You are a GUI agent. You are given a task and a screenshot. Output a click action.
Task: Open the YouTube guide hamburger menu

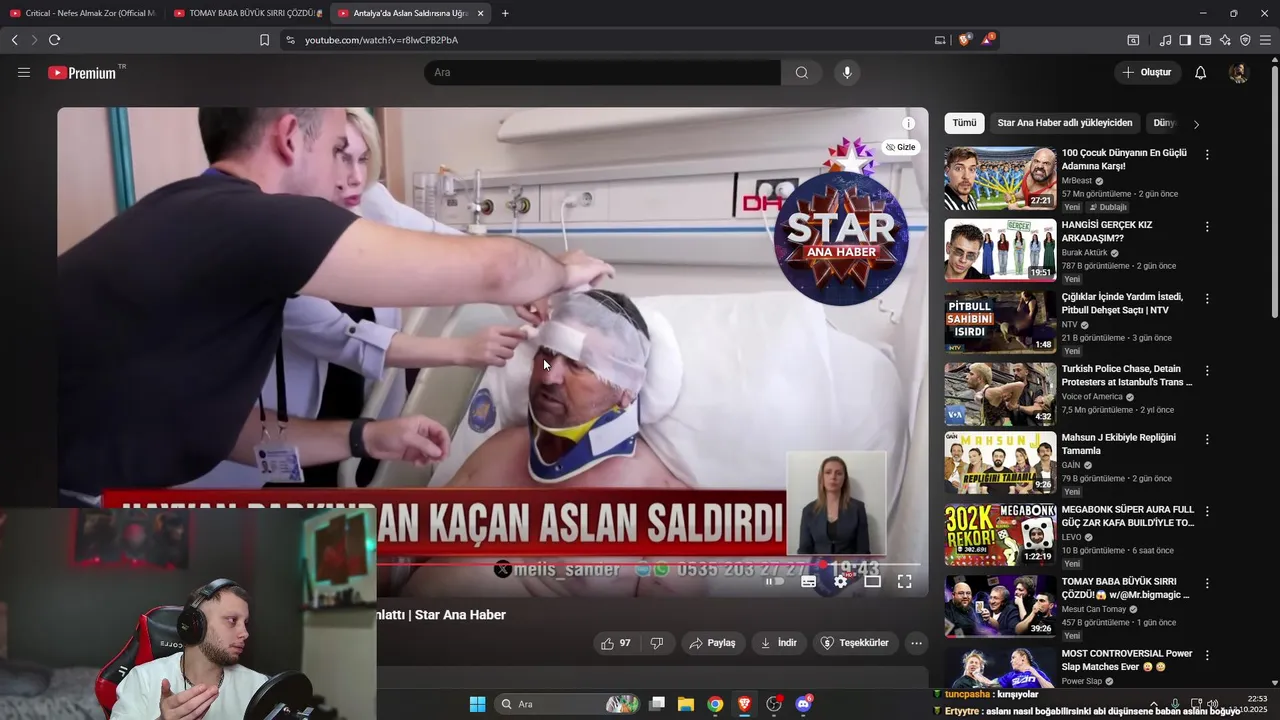(x=24, y=72)
